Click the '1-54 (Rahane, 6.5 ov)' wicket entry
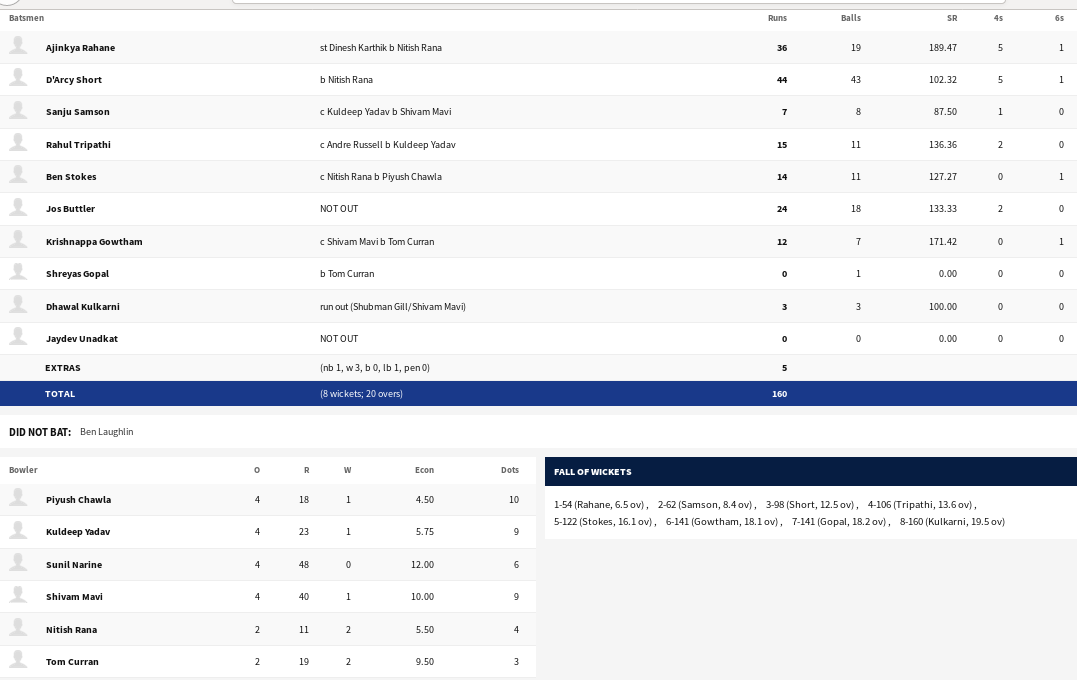This screenshot has width=1077, height=680. point(599,504)
